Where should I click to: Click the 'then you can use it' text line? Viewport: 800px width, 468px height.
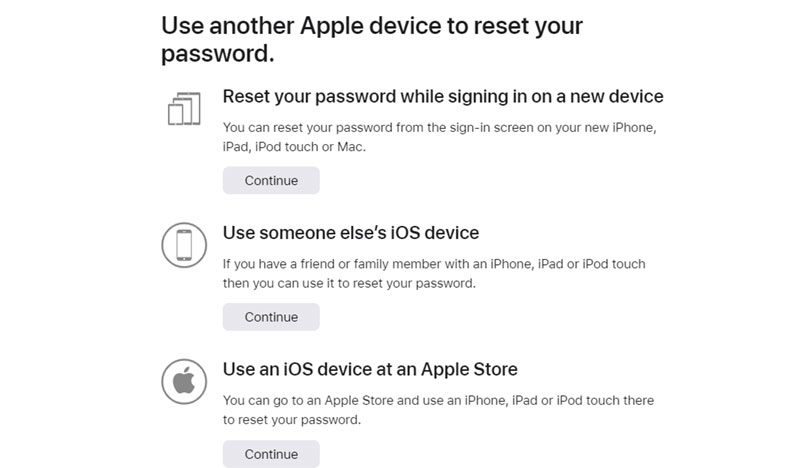349,283
